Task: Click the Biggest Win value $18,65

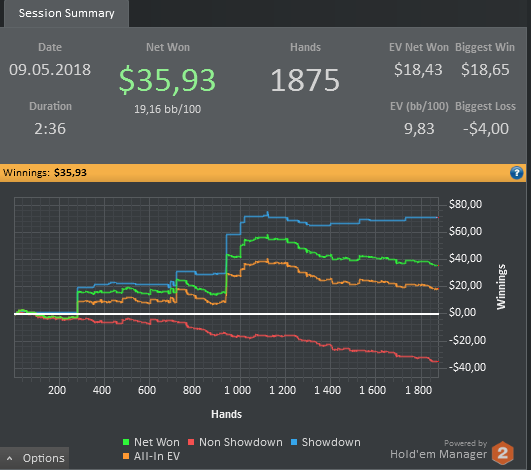Action: click(485, 70)
